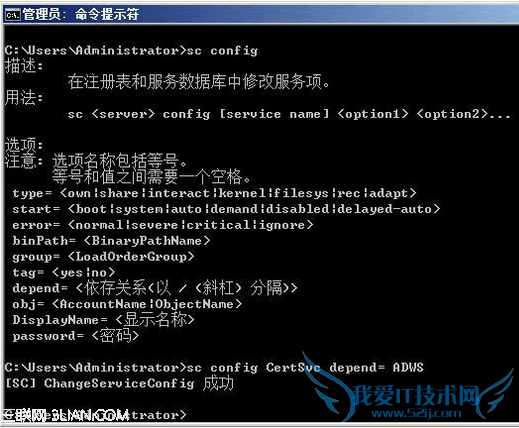This screenshot has height=428, width=519.
Task: Click the first 'sc config' command line
Action: point(132,51)
